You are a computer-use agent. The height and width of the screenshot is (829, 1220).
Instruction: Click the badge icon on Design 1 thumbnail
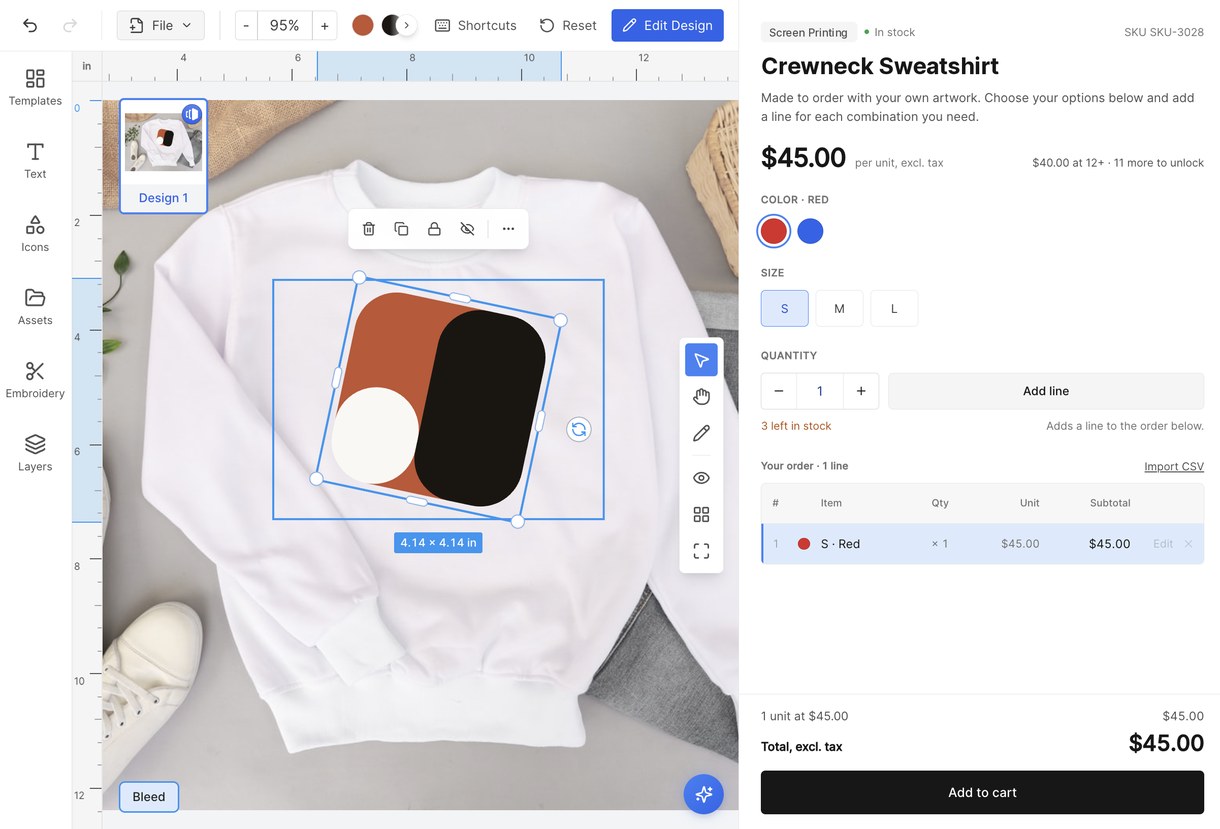(x=192, y=114)
